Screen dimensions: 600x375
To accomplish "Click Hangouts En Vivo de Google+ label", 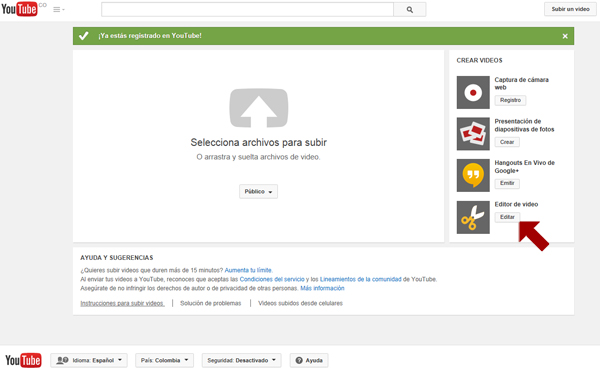I will [524, 166].
